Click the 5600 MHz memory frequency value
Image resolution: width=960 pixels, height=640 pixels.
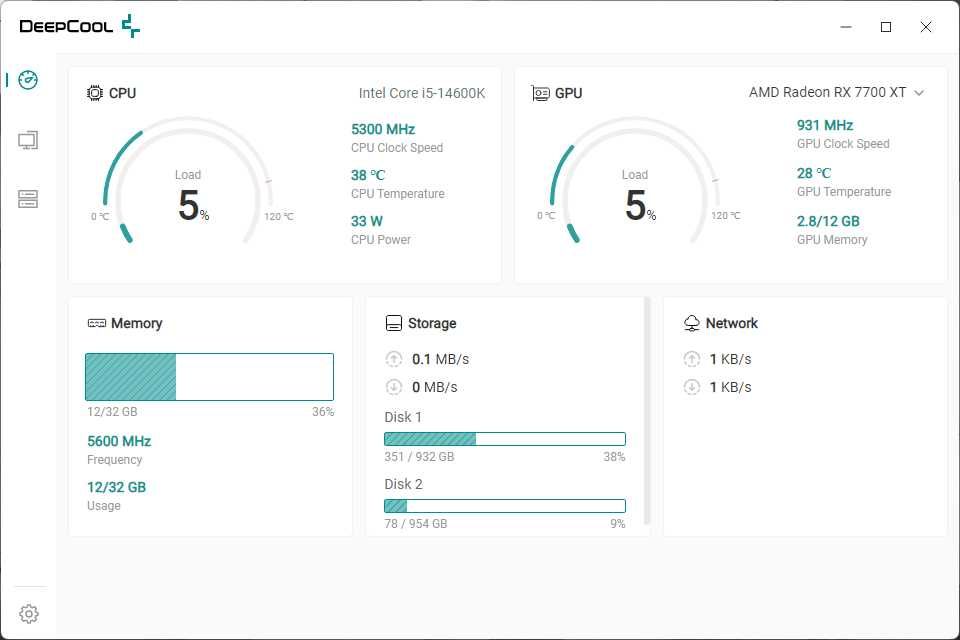pyautogui.click(x=119, y=441)
